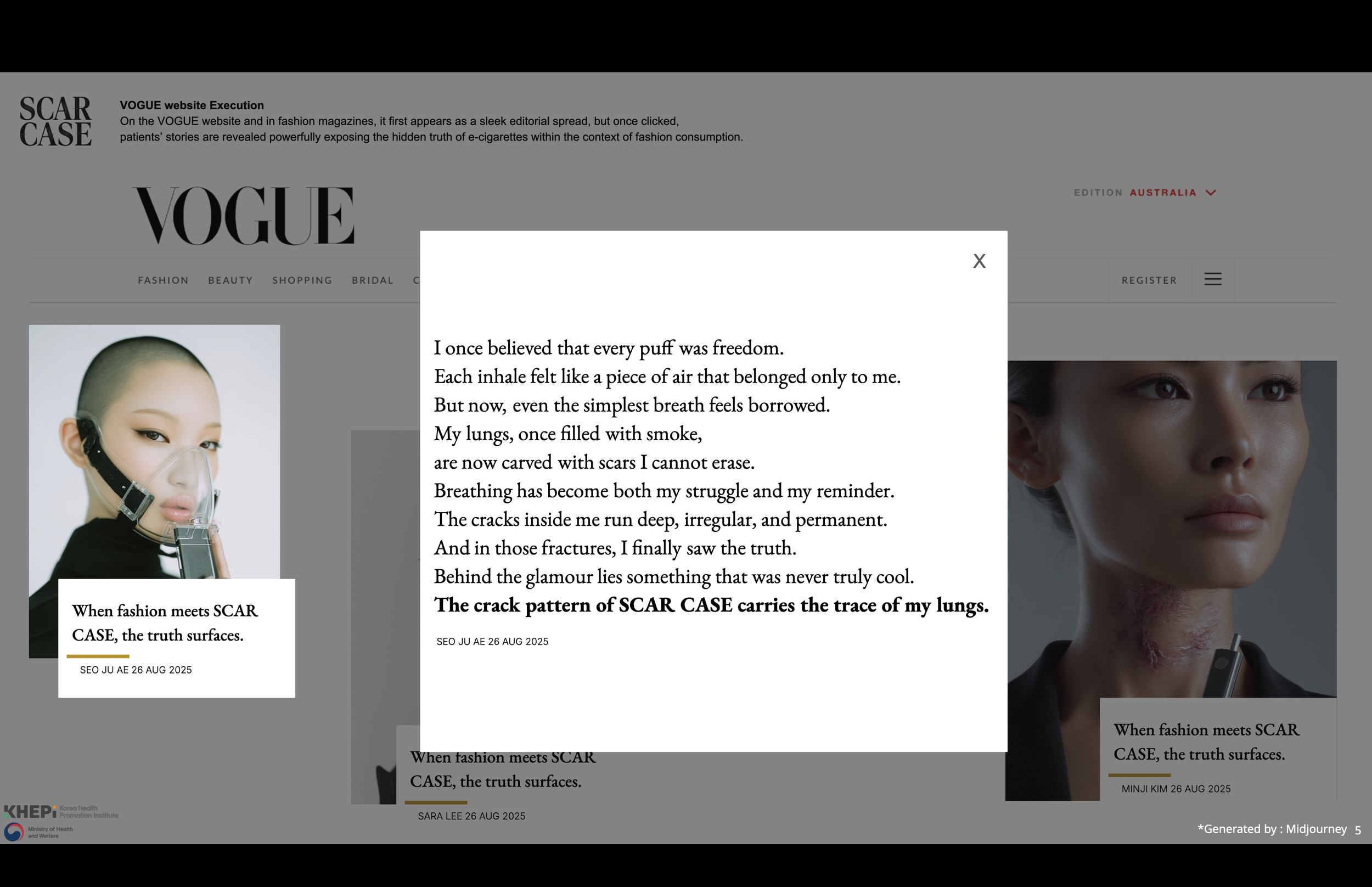Open the headline above SARA LEE's byline

click(x=503, y=769)
